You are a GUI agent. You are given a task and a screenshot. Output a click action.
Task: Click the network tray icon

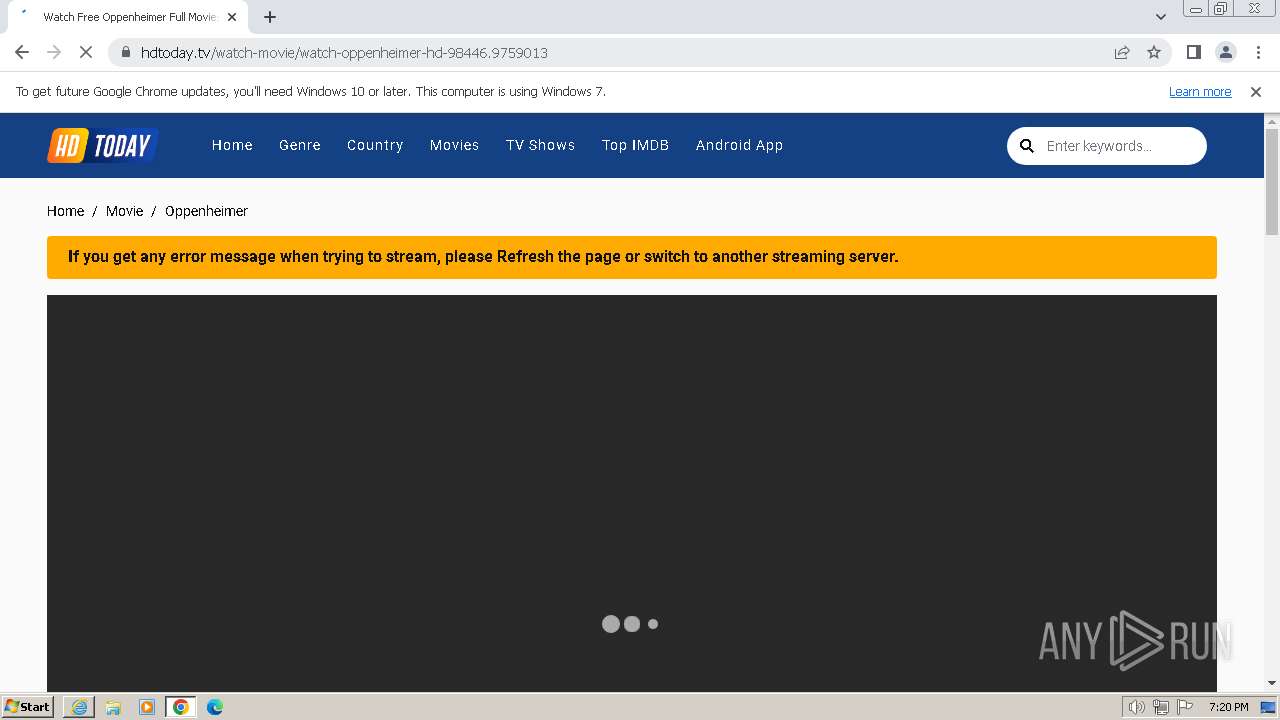click(1161, 707)
